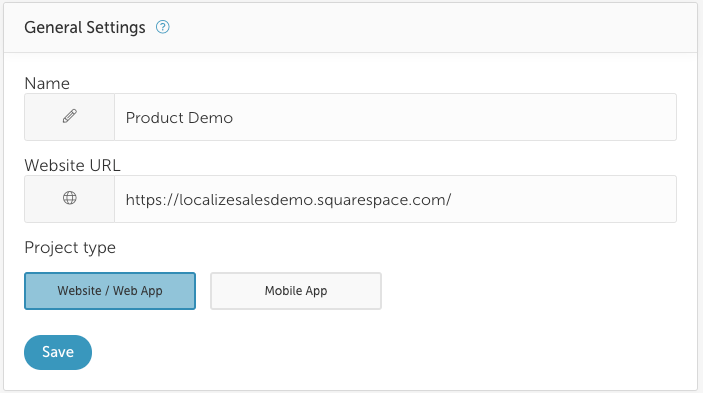The height and width of the screenshot is (393, 703).
Task: Save the general settings
Action: pos(58,352)
